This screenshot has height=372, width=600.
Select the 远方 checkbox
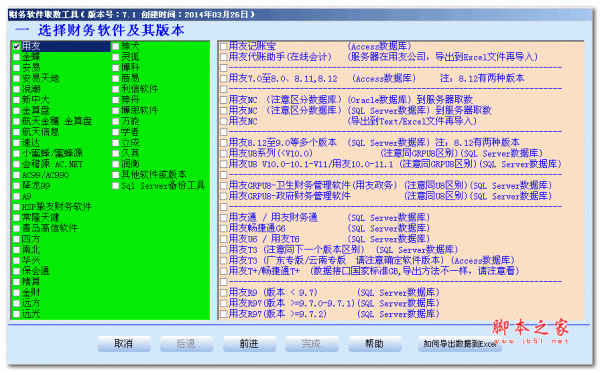(x=16, y=303)
